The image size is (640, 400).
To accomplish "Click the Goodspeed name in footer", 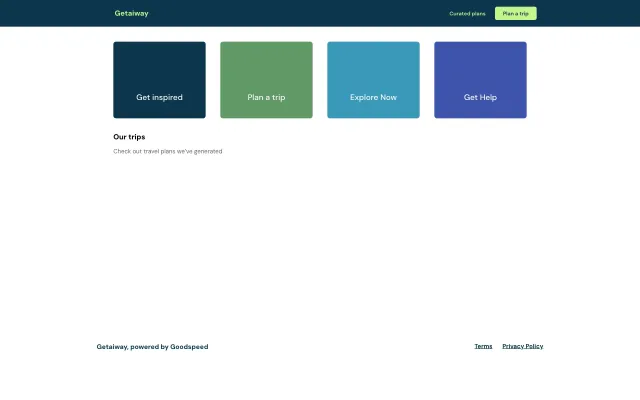I will click(x=189, y=347).
